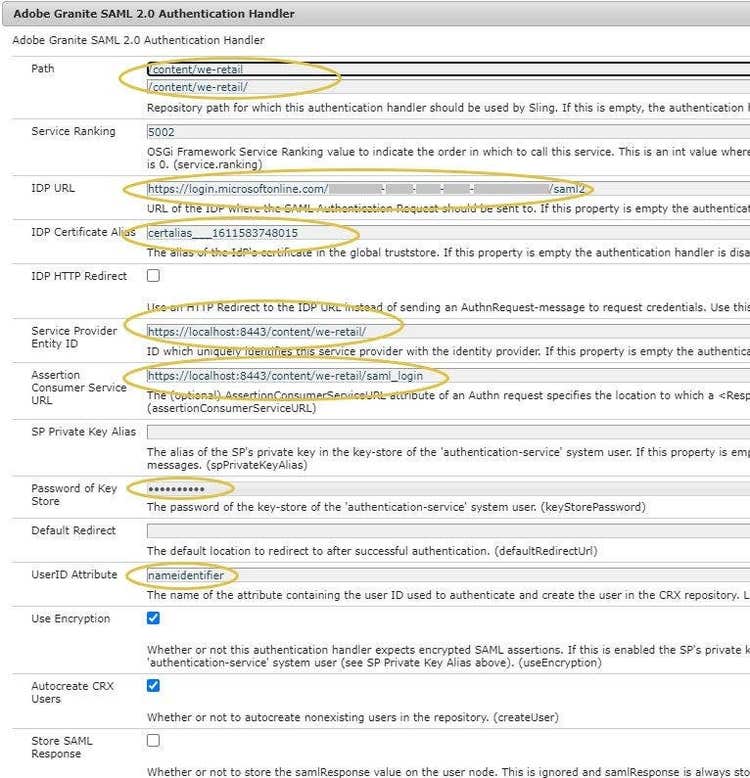Select the IDP Certificate Alias field
Viewport: 750px width, 778px height.
(440, 232)
